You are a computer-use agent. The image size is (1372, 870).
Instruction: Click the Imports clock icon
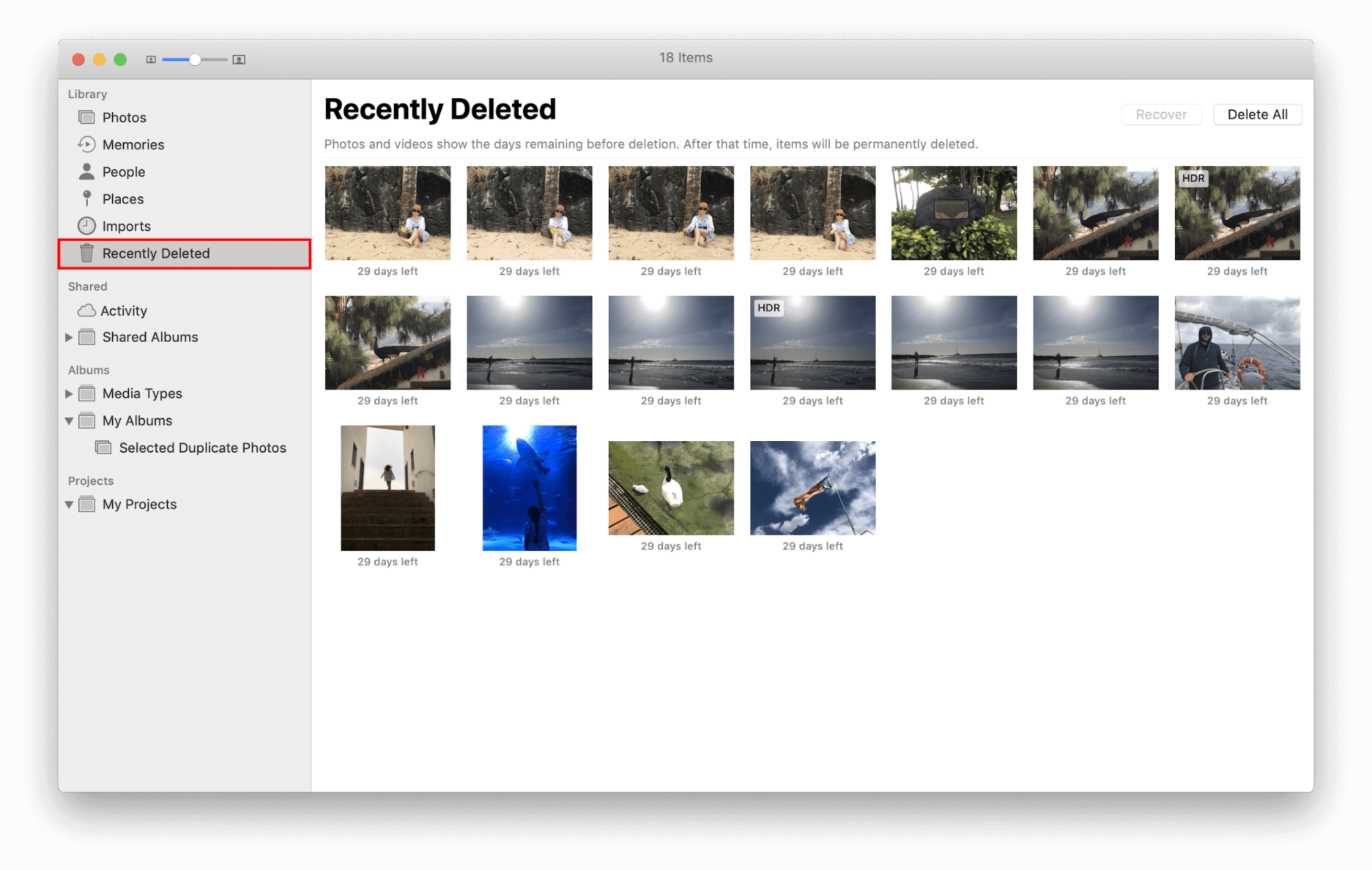tap(86, 226)
